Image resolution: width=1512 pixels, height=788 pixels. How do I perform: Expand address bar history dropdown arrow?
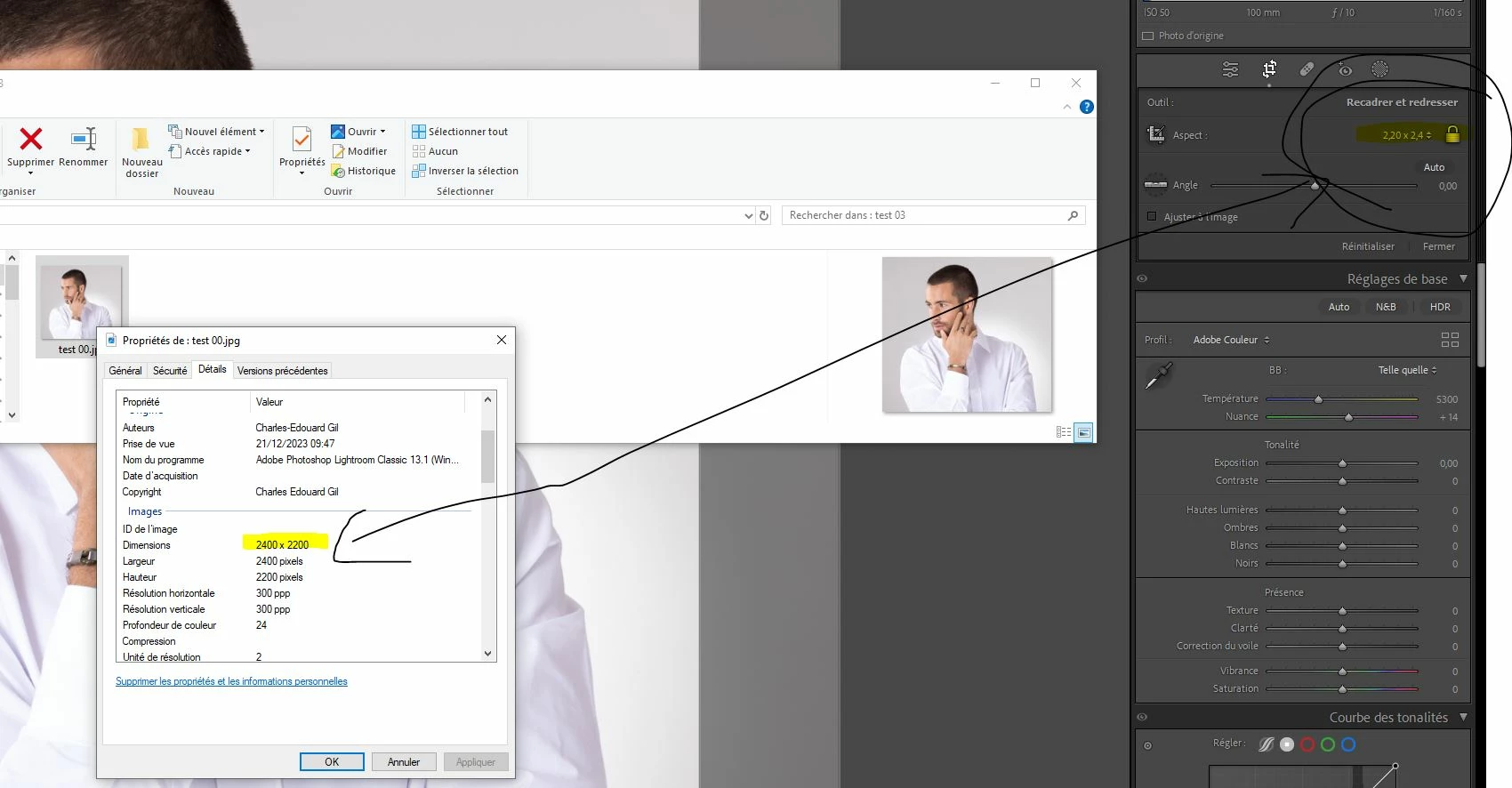tap(748, 215)
